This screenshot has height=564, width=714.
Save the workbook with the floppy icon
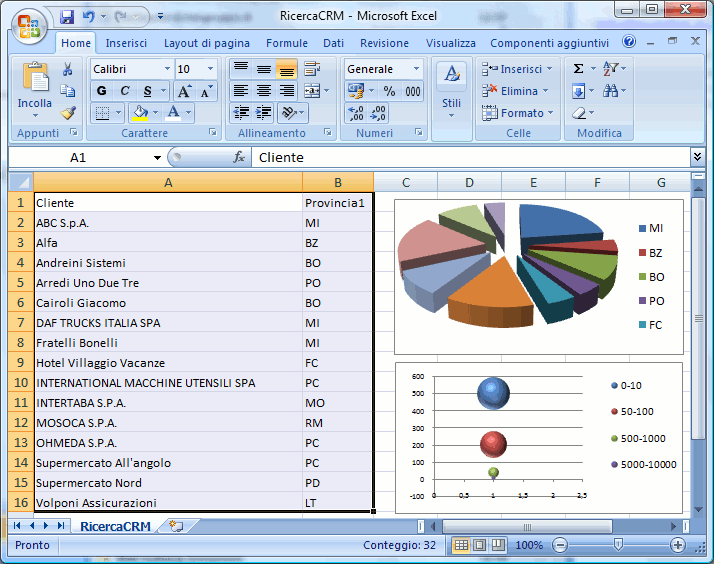point(67,17)
